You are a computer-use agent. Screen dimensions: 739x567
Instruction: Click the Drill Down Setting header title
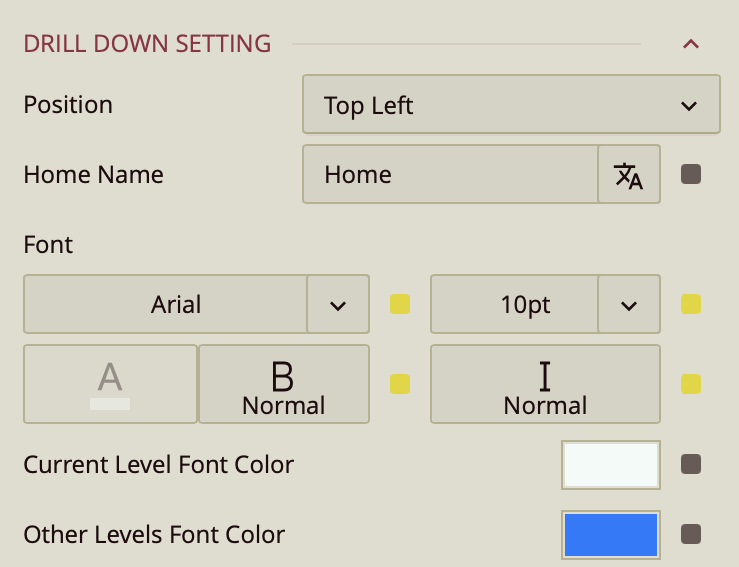point(147,44)
